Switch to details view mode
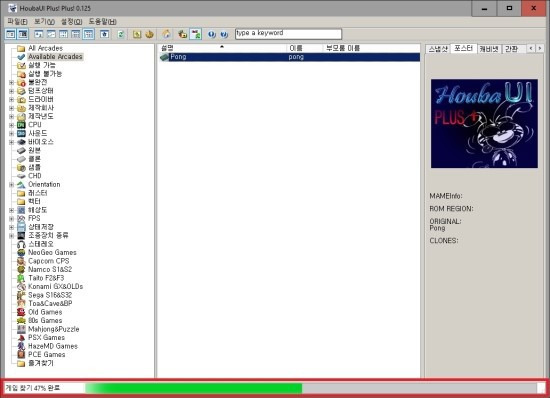The image size is (550, 398). coord(76,34)
